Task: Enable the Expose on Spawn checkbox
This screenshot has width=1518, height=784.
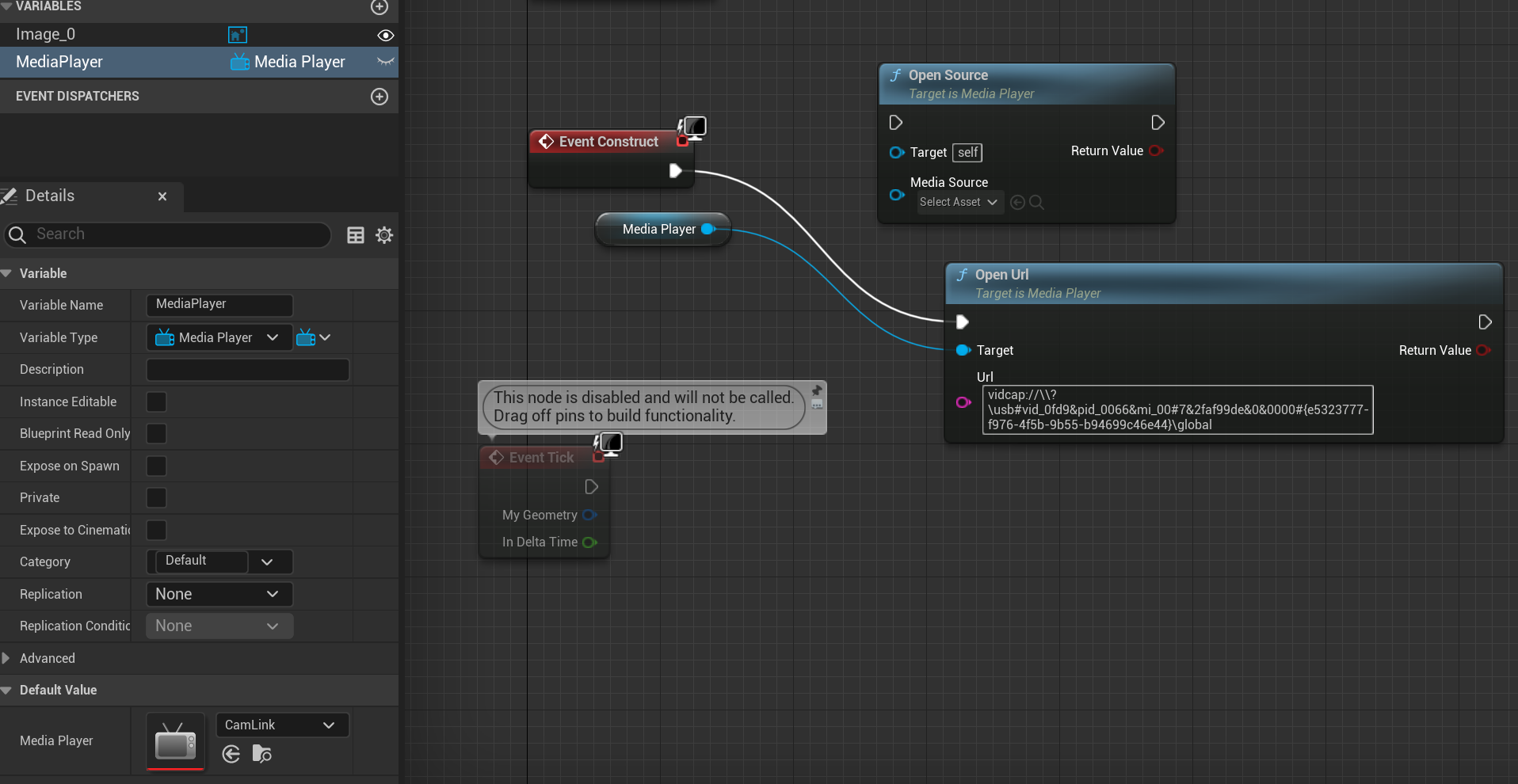Action: point(157,466)
